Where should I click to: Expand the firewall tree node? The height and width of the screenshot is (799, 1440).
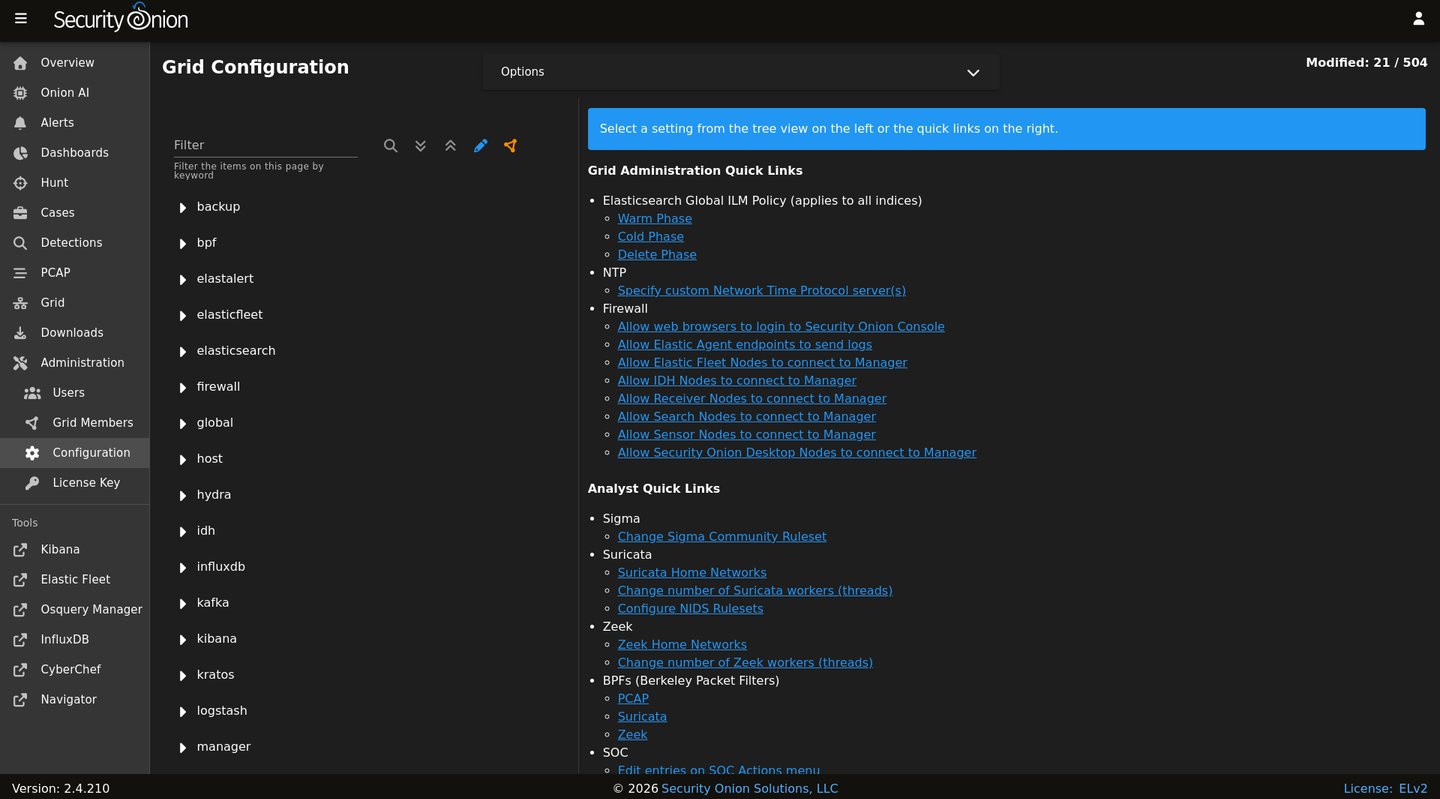click(x=183, y=388)
